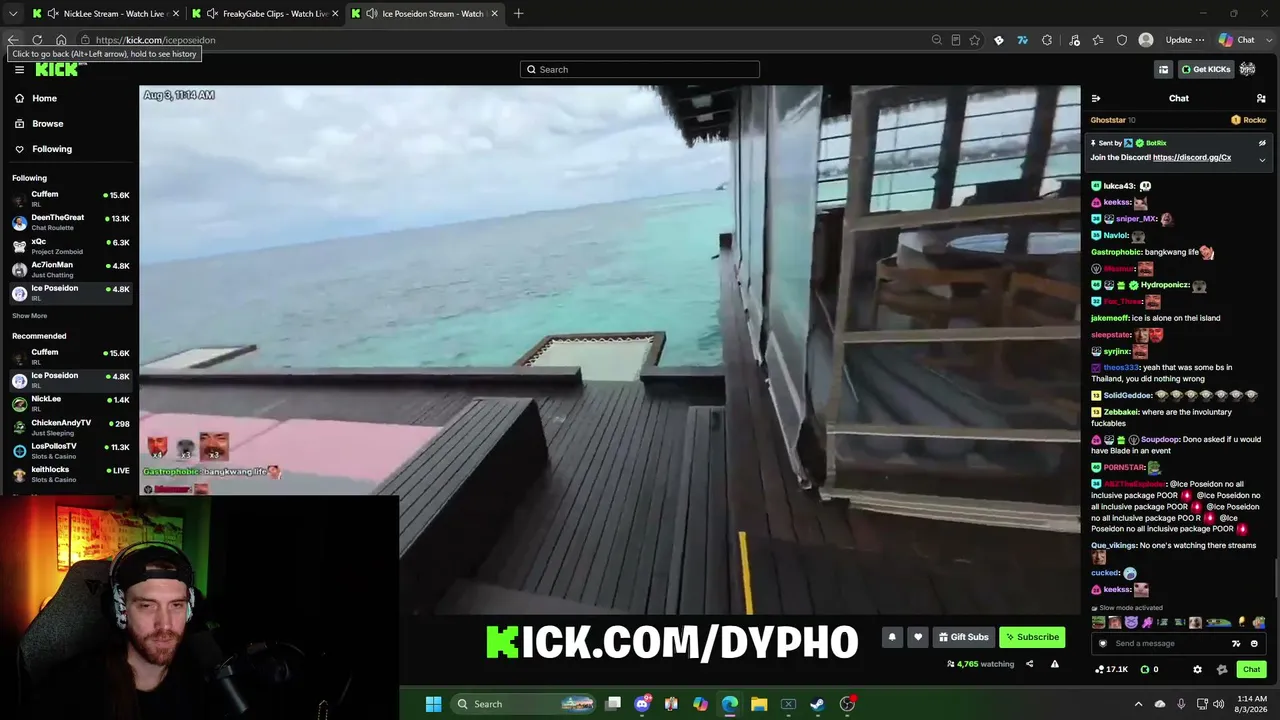This screenshot has width=1280, height=720.
Task: Open OBS Studio from the taskbar
Action: pos(847,704)
